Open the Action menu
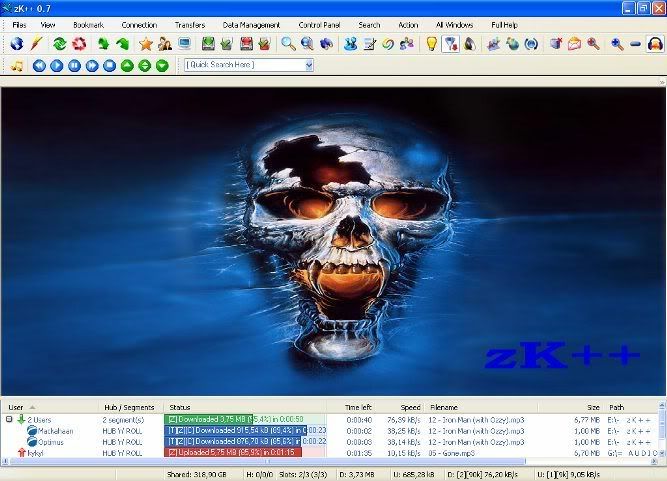The image size is (667, 481). (x=408, y=25)
